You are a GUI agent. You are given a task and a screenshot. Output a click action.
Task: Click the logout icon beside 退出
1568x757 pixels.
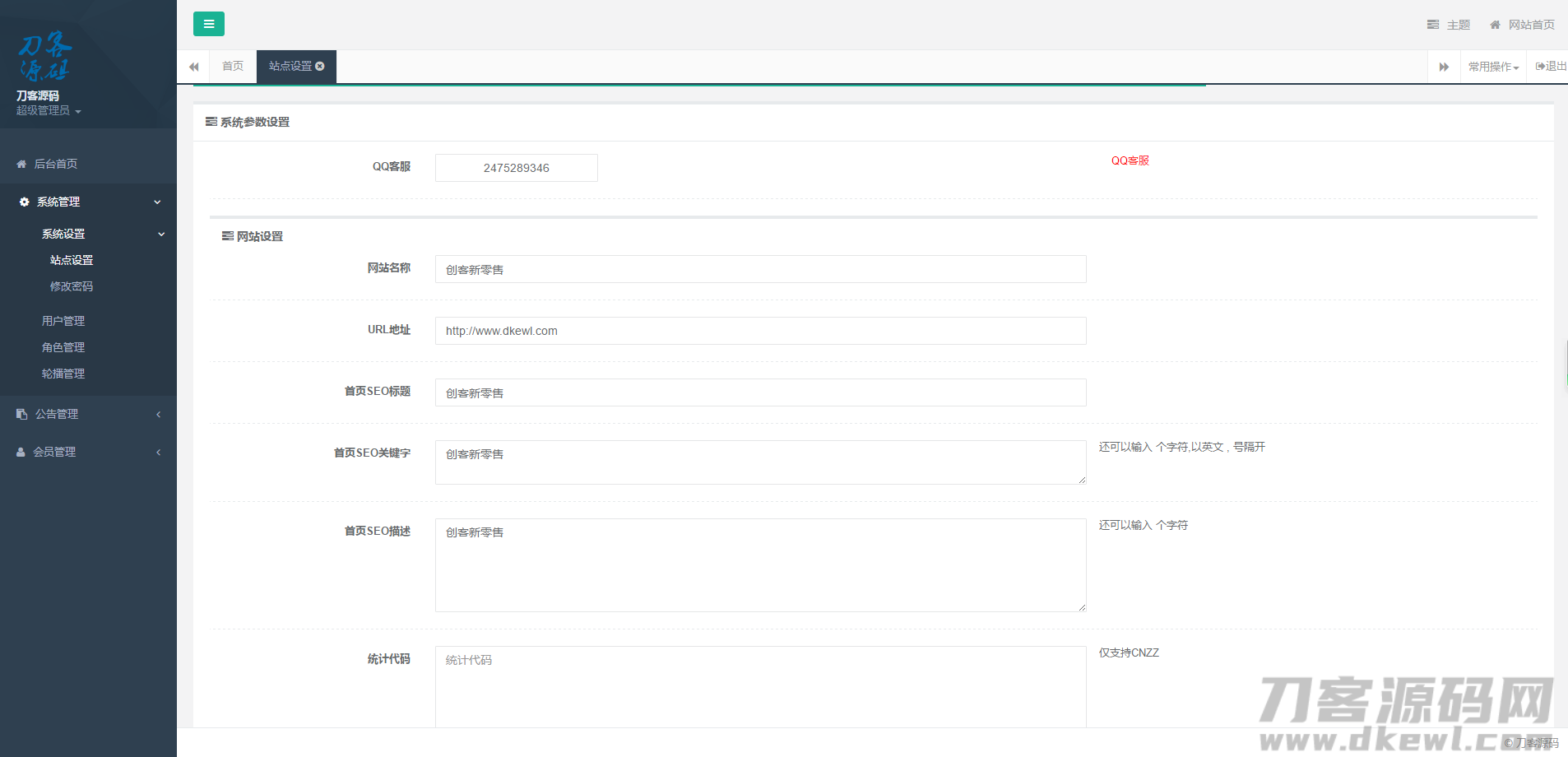pyautogui.click(x=1538, y=66)
